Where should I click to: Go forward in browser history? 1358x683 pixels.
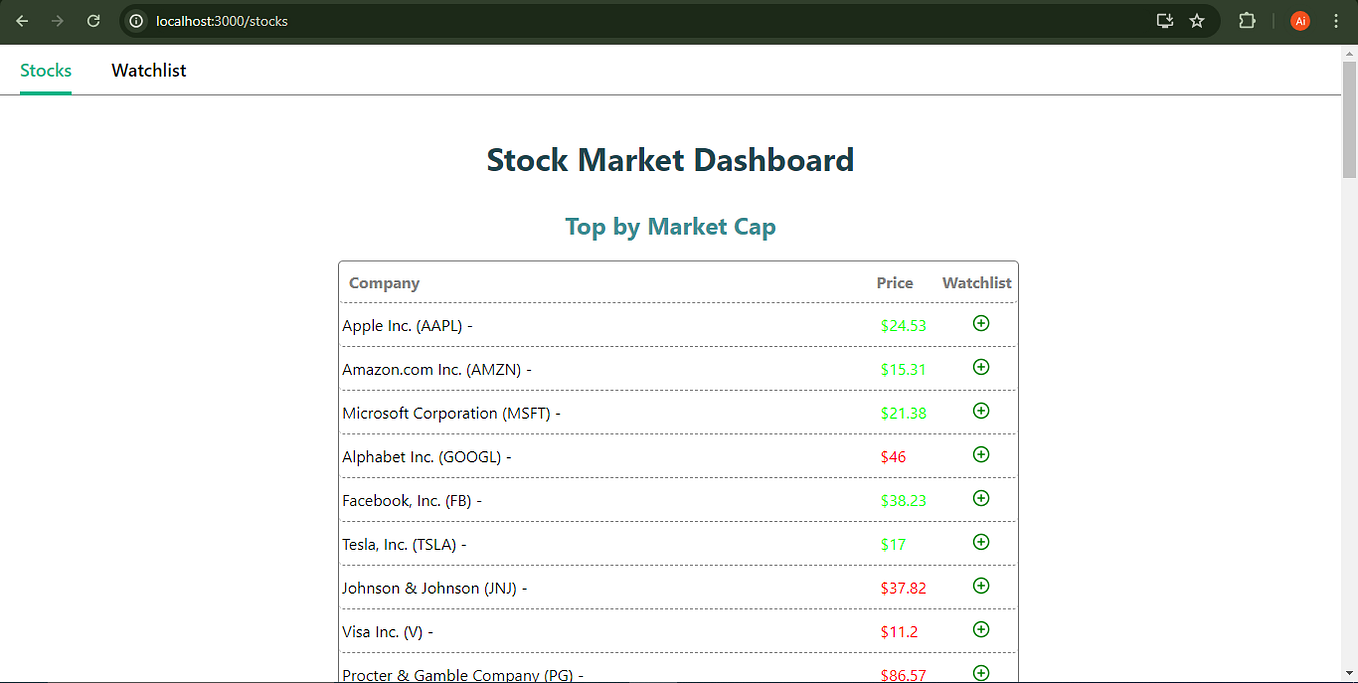(57, 21)
